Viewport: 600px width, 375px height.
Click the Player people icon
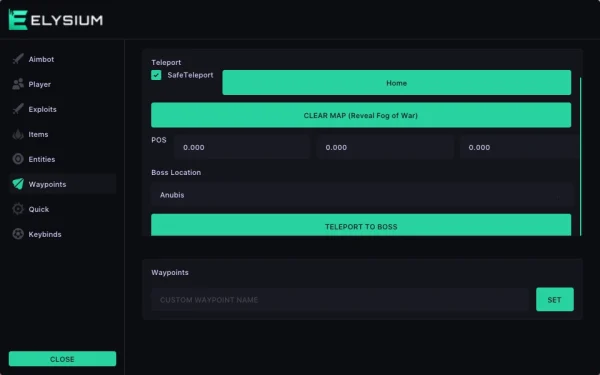pyautogui.click(x=18, y=84)
